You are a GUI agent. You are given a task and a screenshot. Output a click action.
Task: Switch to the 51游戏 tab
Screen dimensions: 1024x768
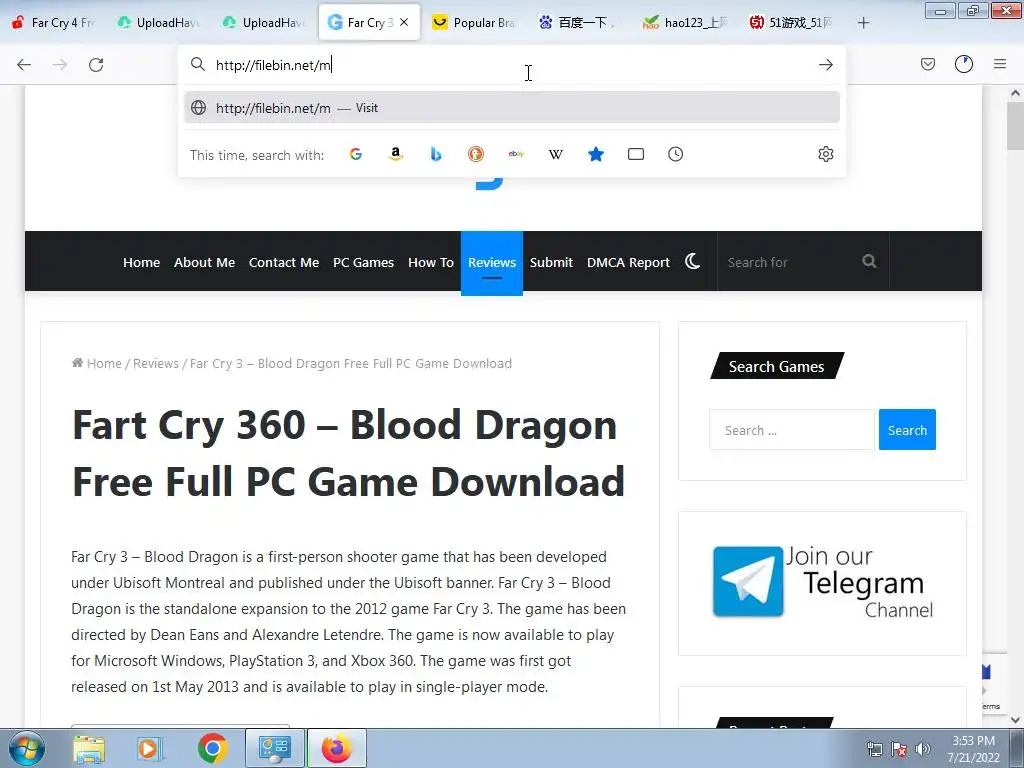click(792, 23)
